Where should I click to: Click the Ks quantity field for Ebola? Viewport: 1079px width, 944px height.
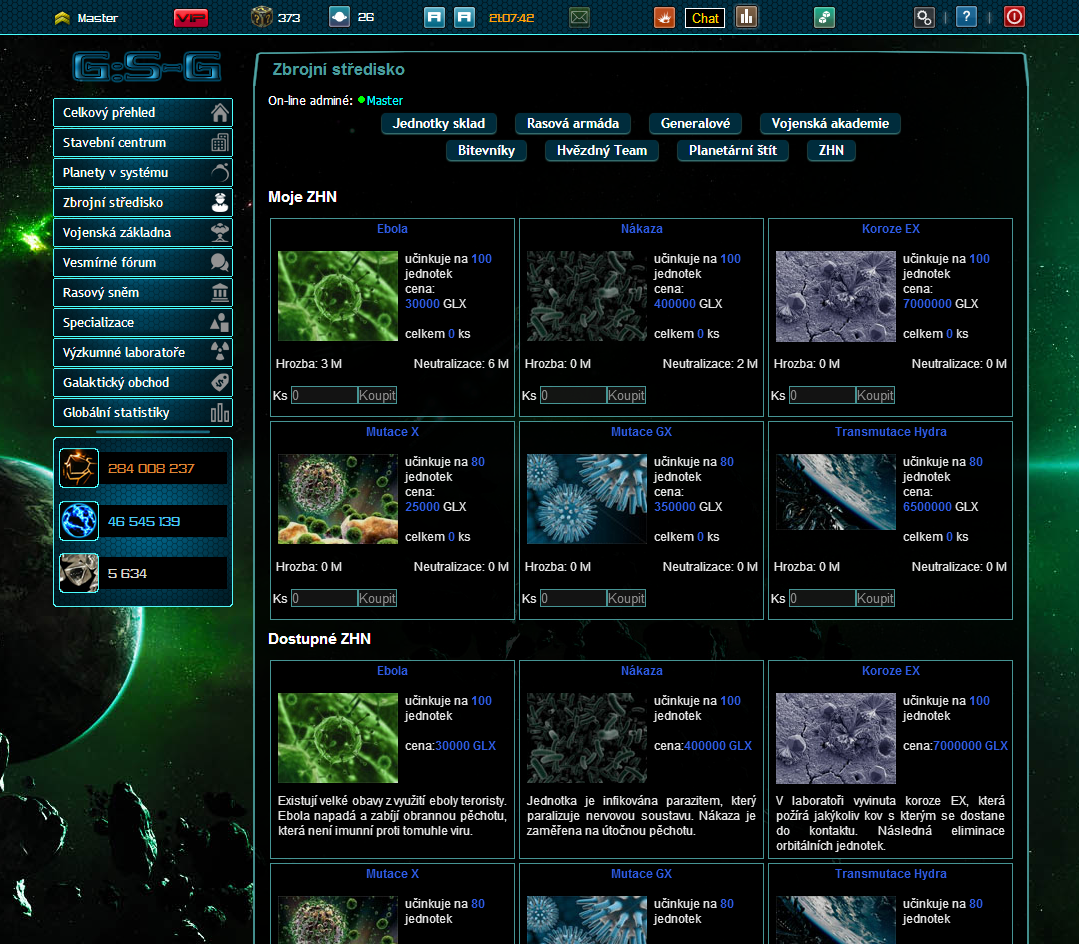pyautogui.click(x=324, y=395)
